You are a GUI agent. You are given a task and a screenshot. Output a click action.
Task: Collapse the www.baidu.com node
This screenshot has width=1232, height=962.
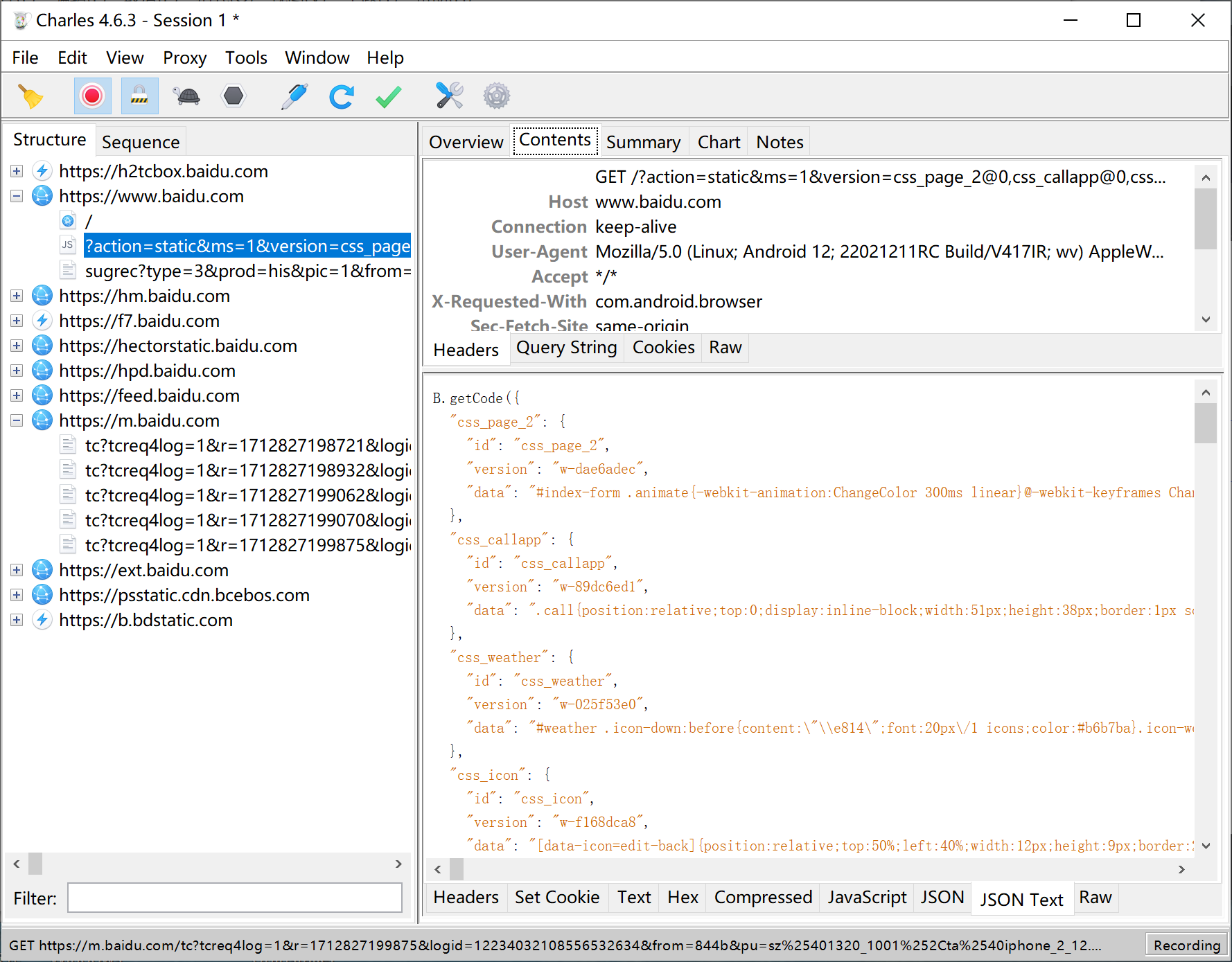(17, 196)
